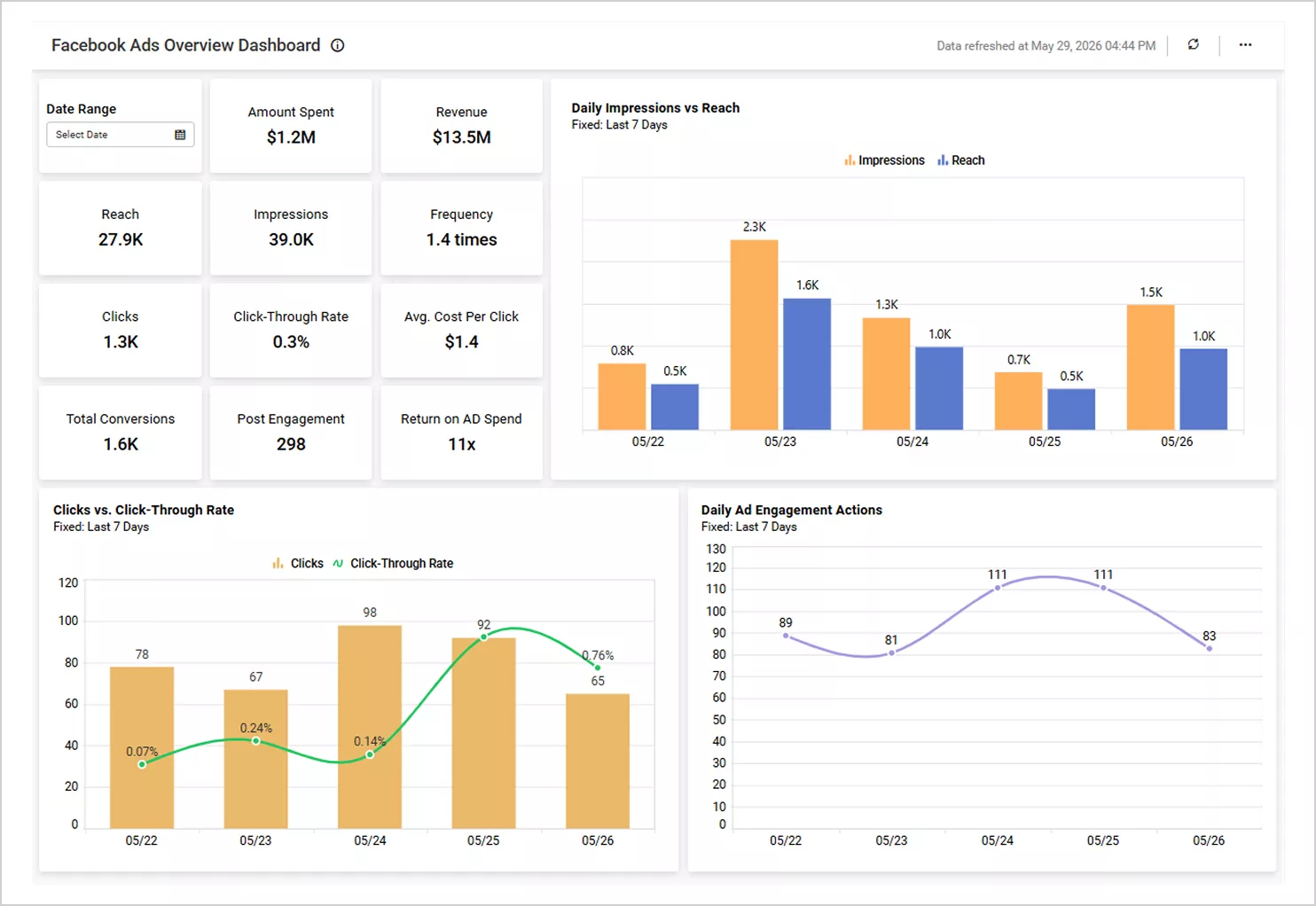
Task: Select the Click-Through Rate 0.3% card
Action: pyautogui.click(x=291, y=330)
